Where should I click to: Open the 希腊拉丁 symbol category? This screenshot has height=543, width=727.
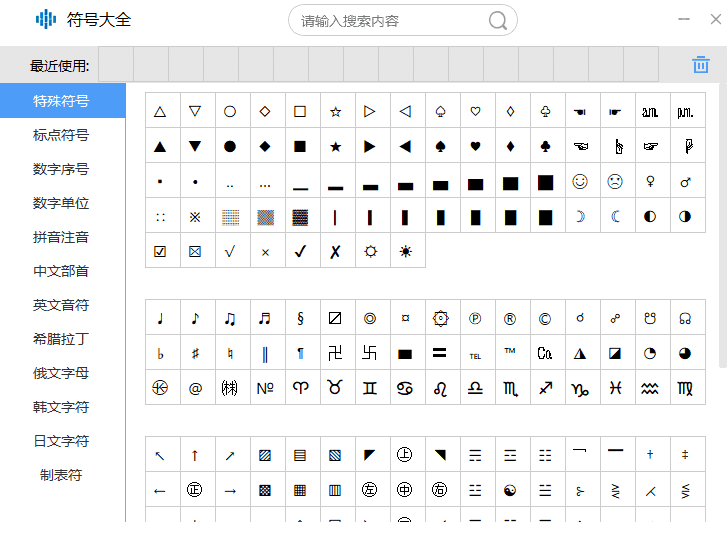pyautogui.click(x=61, y=339)
